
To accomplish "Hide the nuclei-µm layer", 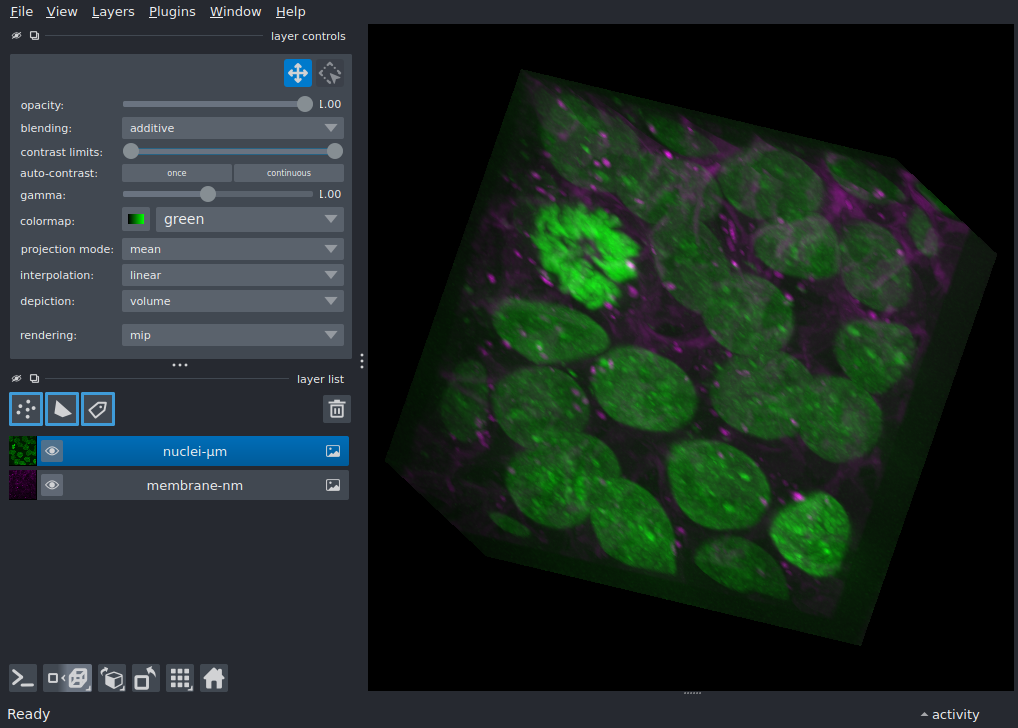I will click(x=52, y=452).
